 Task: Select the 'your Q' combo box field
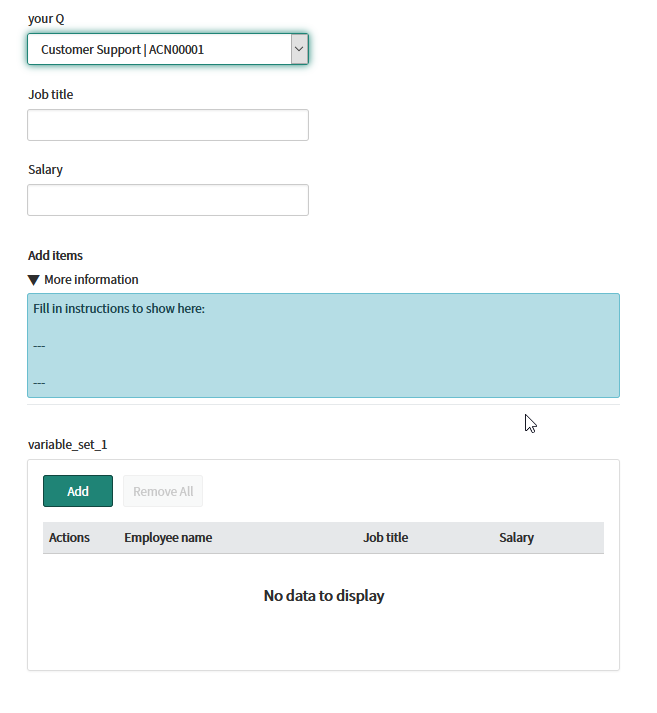point(168,49)
